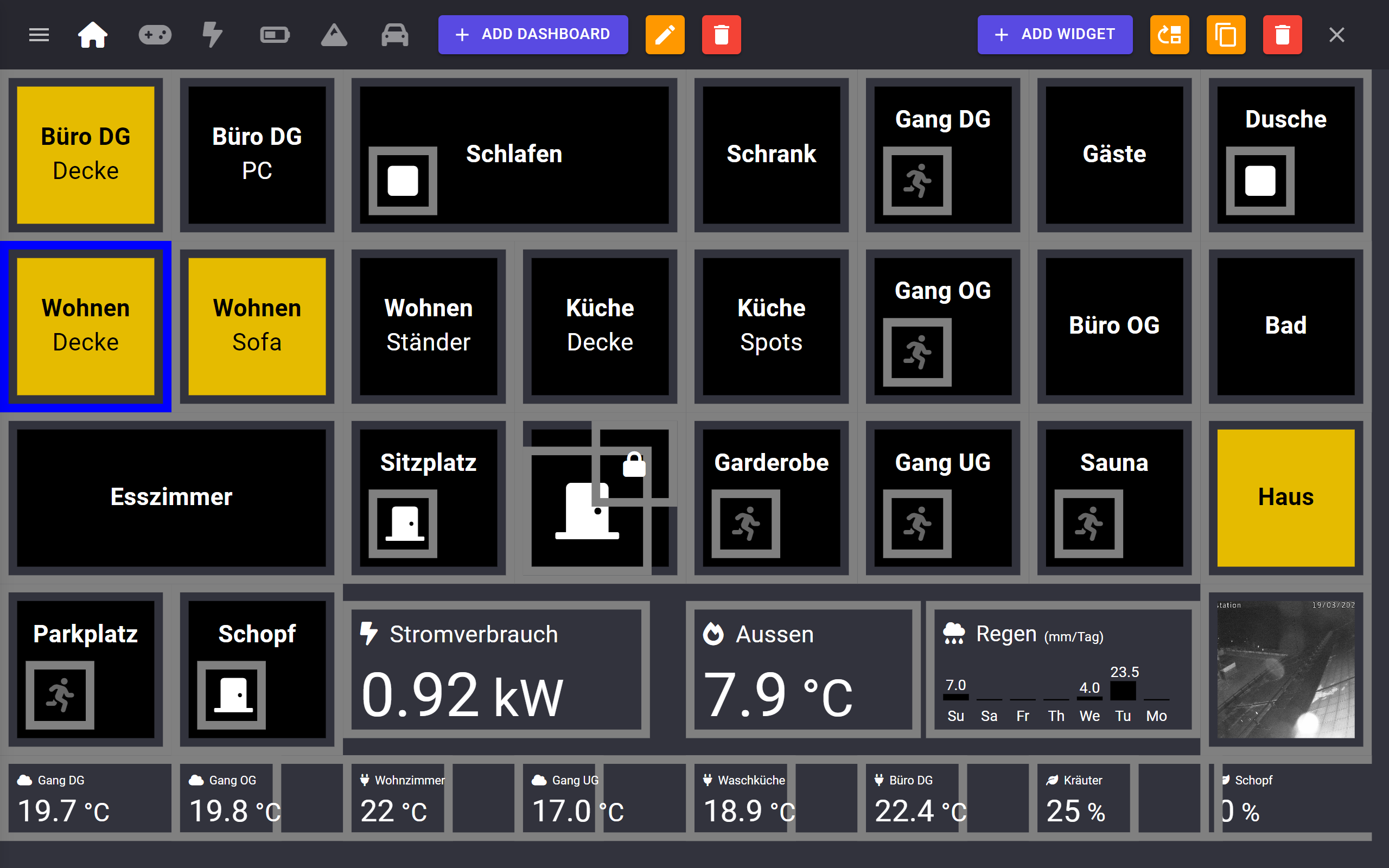Switch to the battery dashboard tab
The height and width of the screenshot is (868, 1389).
(275, 35)
